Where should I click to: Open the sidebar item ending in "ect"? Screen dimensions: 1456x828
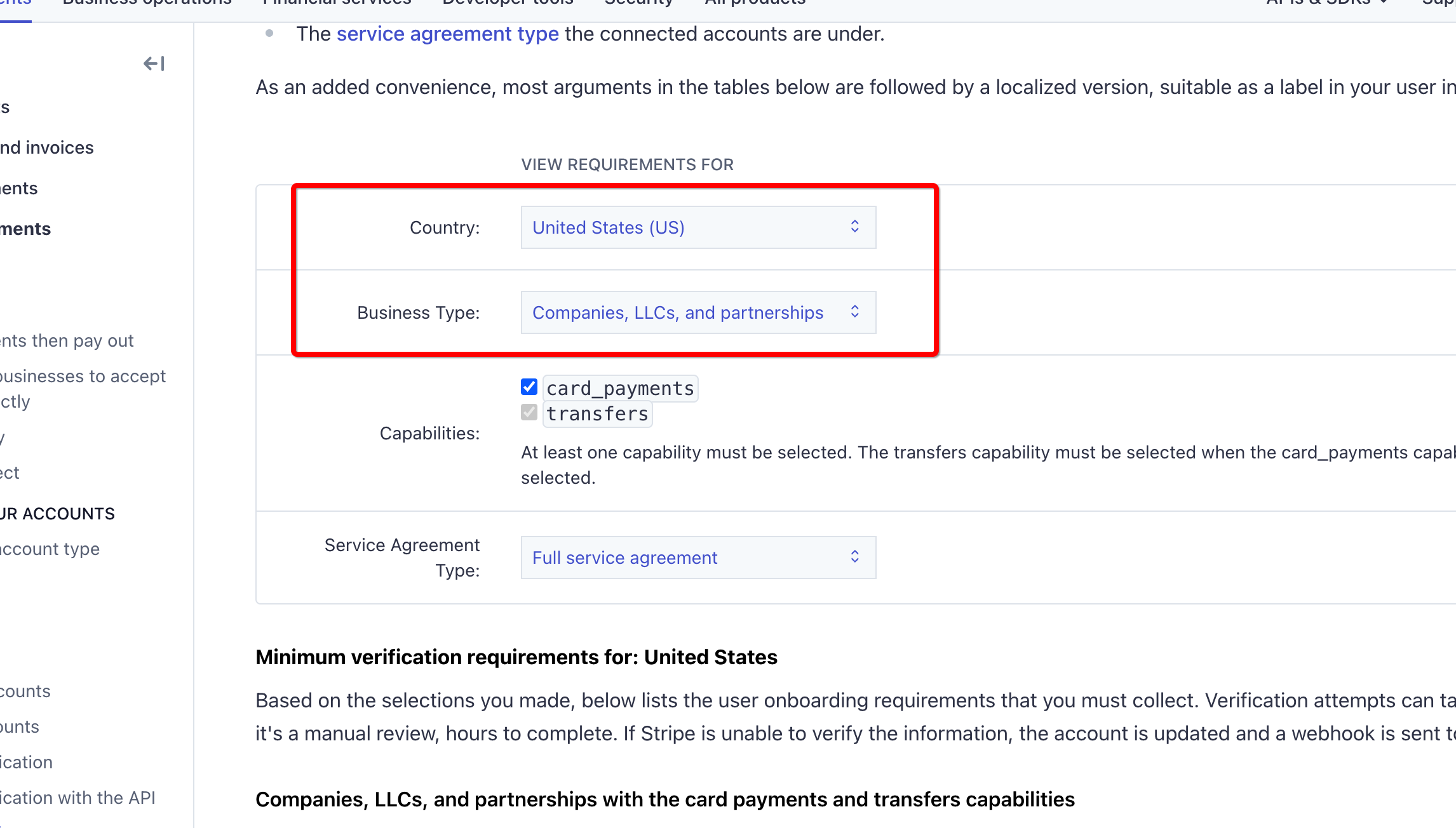tap(10, 472)
